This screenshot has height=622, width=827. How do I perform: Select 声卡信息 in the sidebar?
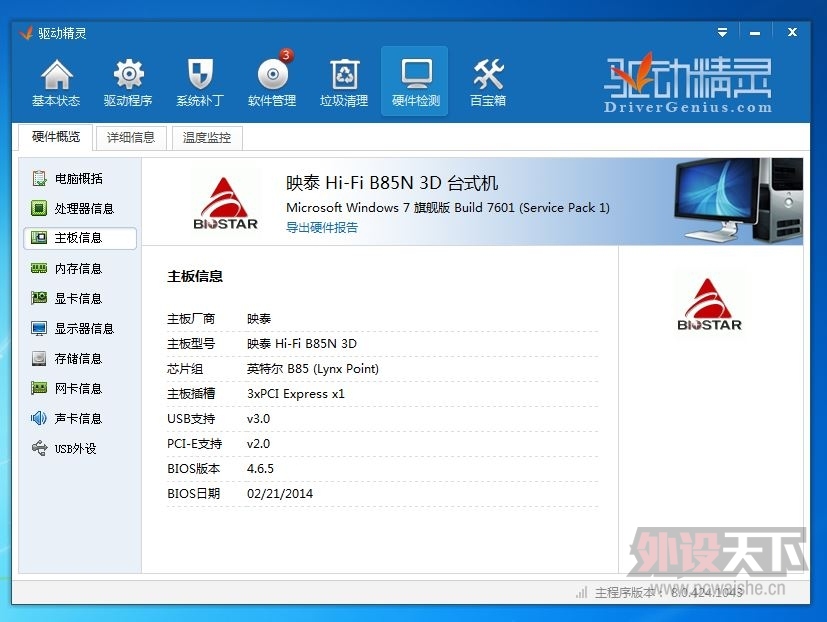(x=80, y=418)
